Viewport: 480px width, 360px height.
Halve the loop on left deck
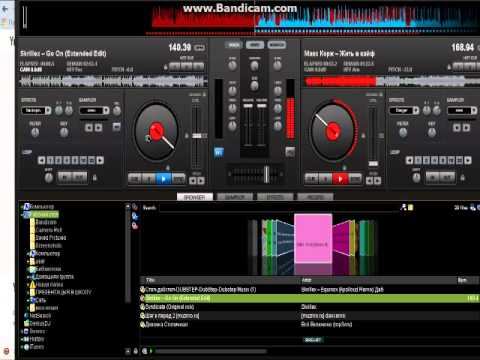[x=41, y=160]
